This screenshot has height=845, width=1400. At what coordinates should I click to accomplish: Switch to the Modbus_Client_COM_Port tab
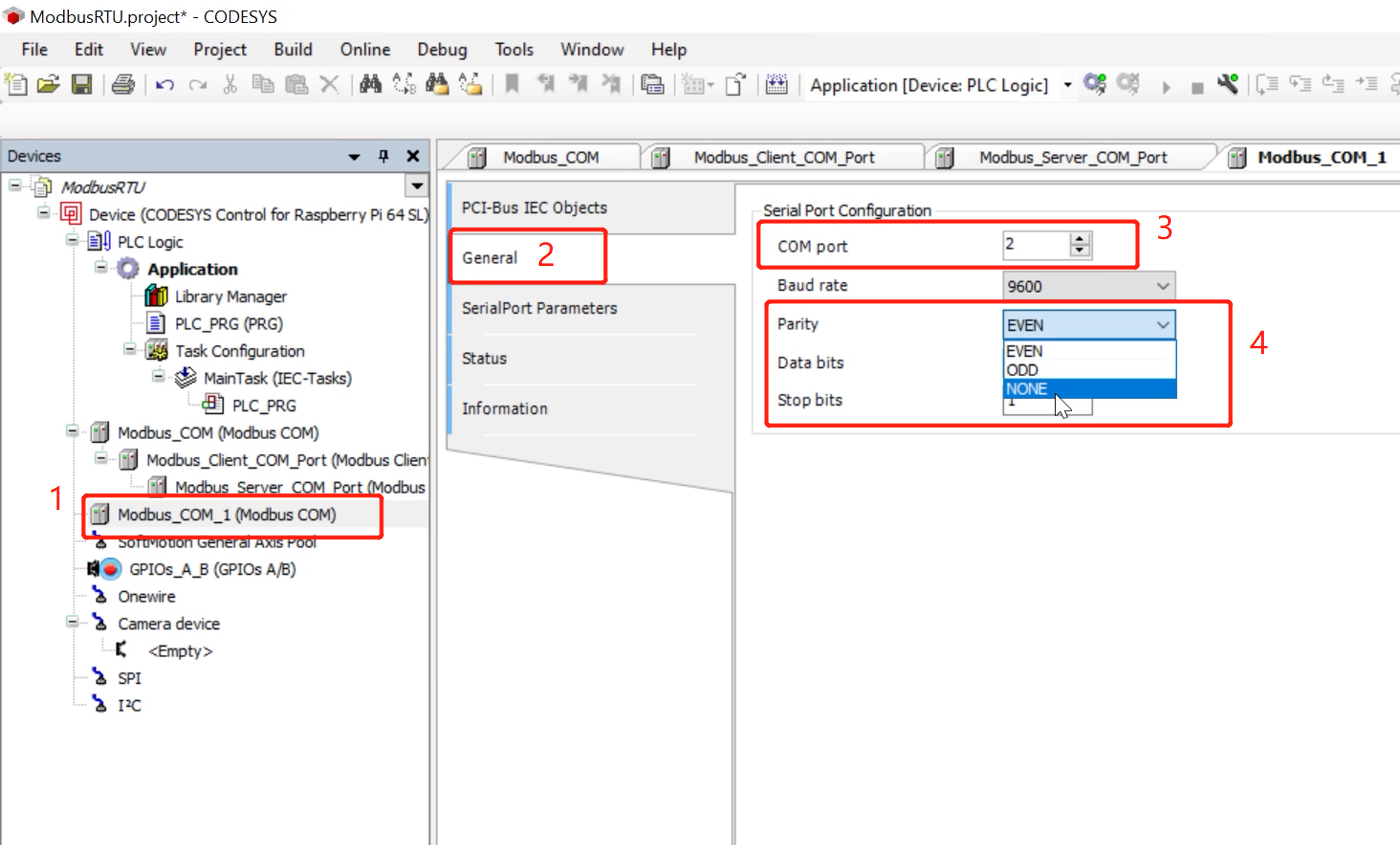[x=784, y=157]
